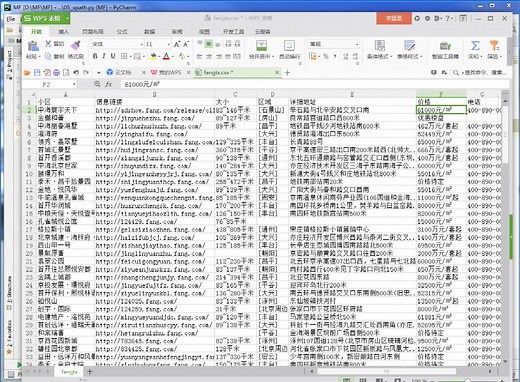Screen dimensions: 520x382
Task: Undo the last action
Action: tap(76, 72)
